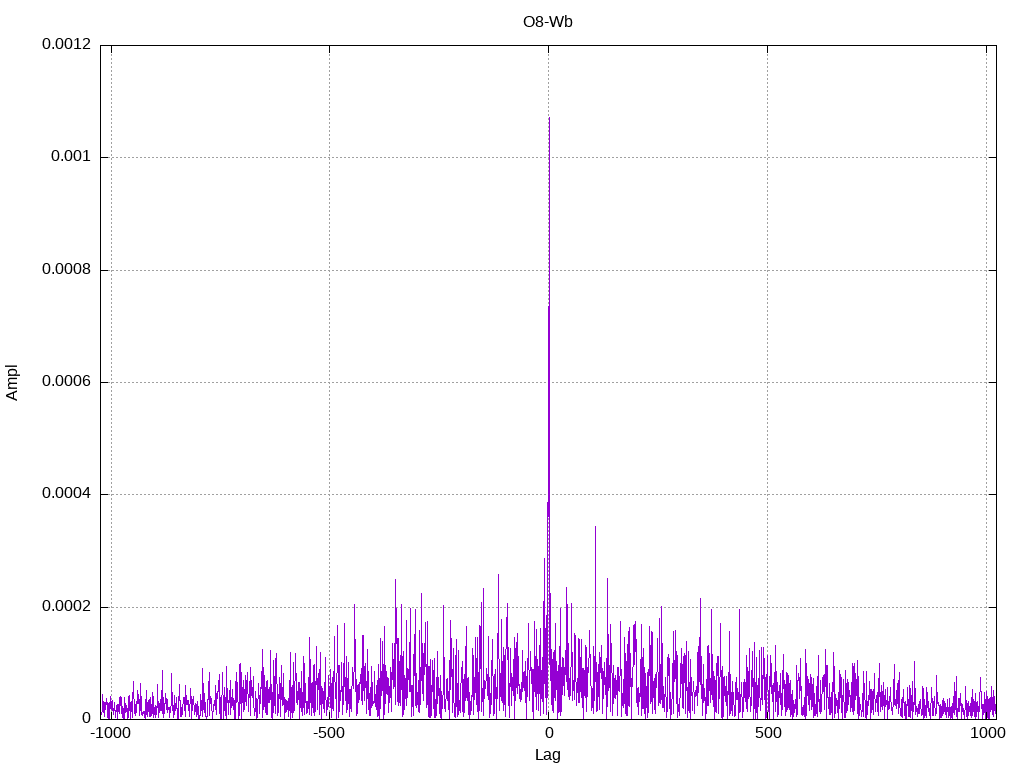Click the 0.0012 y-axis tick label
This screenshot has width=1024, height=768.
click(x=67, y=44)
